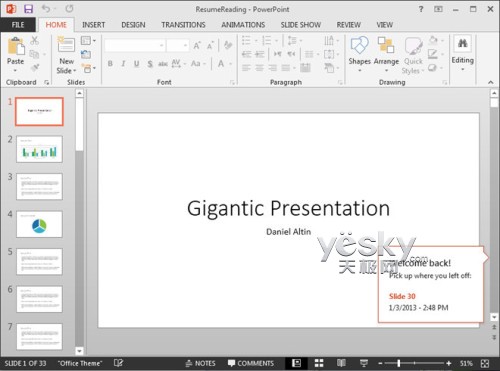Switch to REVIEW tab
500x371 pixels.
[348, 25]
